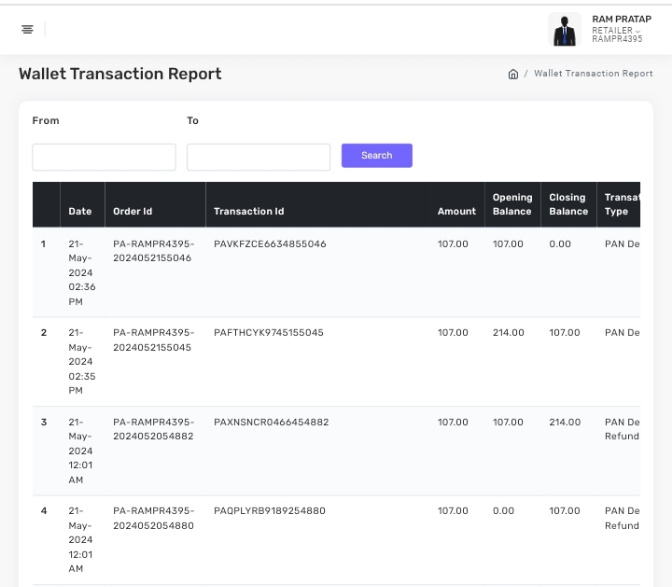Sort by Transaction Id column header
Image resolution: width=672 pixels, height=587 pixels.
pyautogui.click(x=249, y=211)
